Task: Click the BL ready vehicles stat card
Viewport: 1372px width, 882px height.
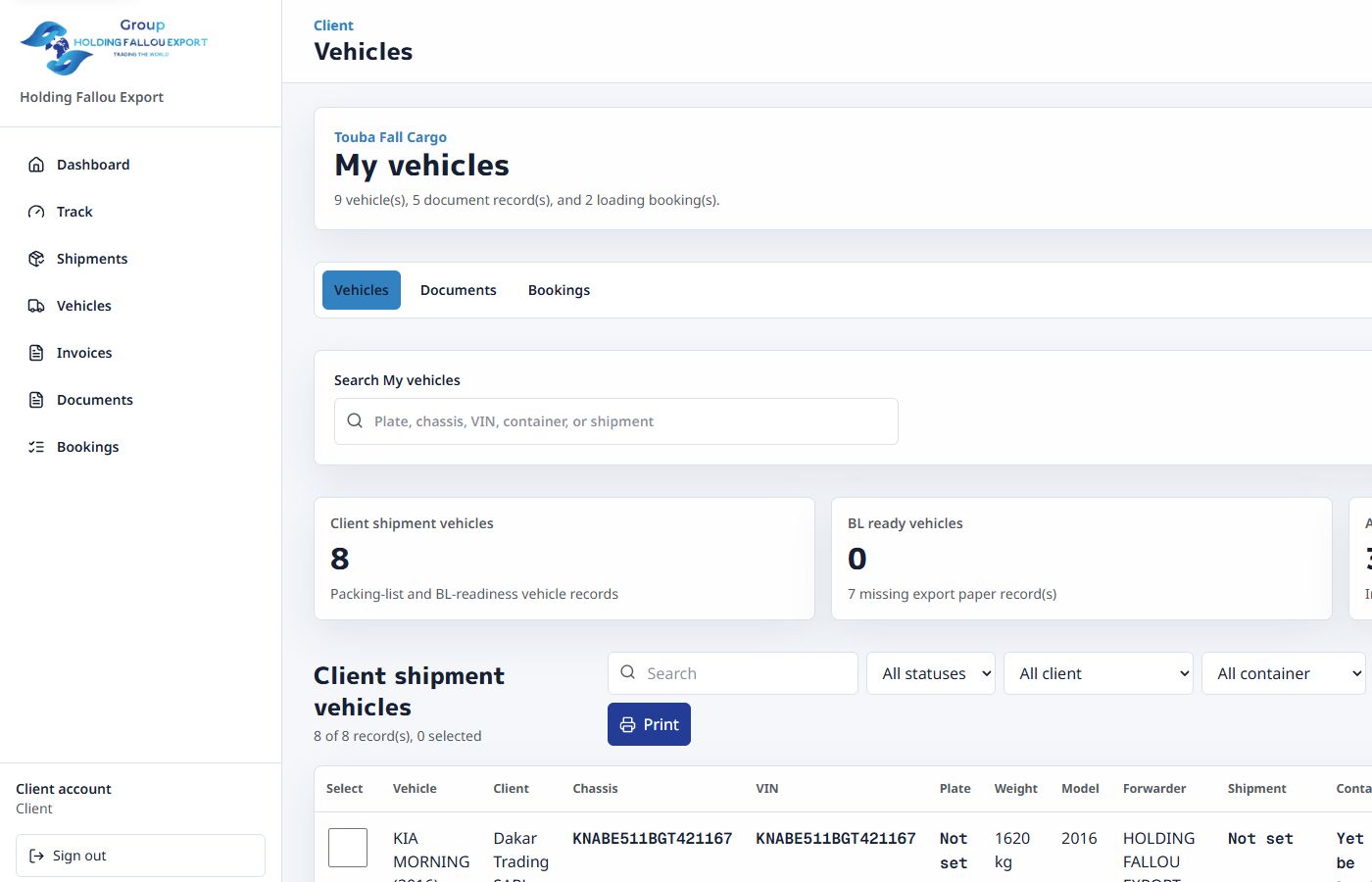Action: tap(1082, 559)
